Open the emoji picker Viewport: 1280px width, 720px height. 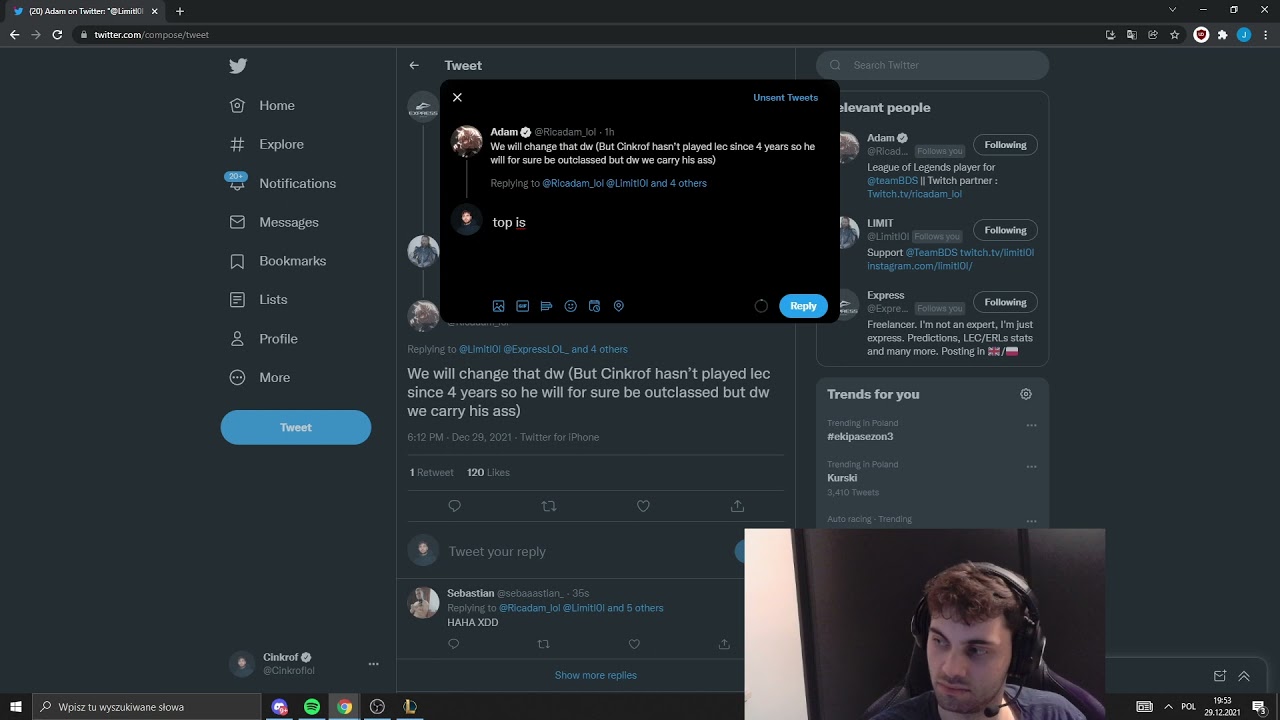[x=570, y=306]
